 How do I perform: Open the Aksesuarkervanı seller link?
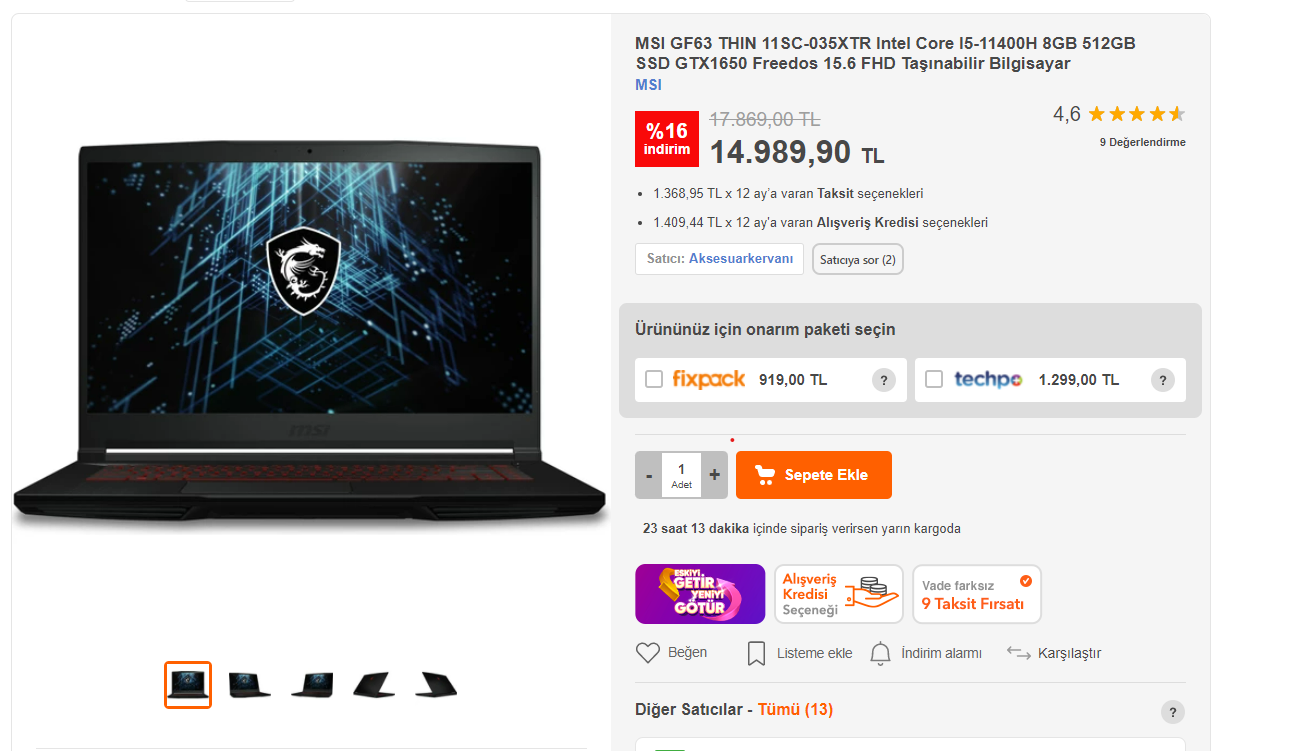[x=741, y=258]
